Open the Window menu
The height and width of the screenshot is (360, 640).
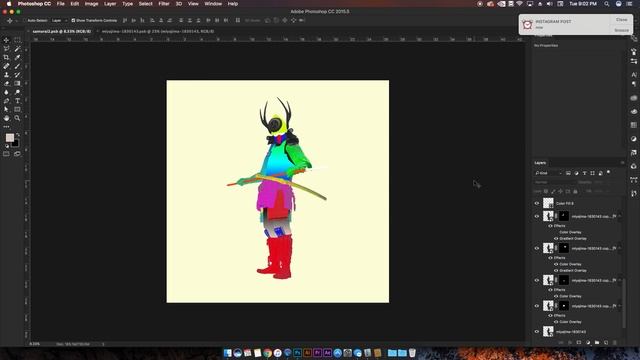click(x=213, y=4)
